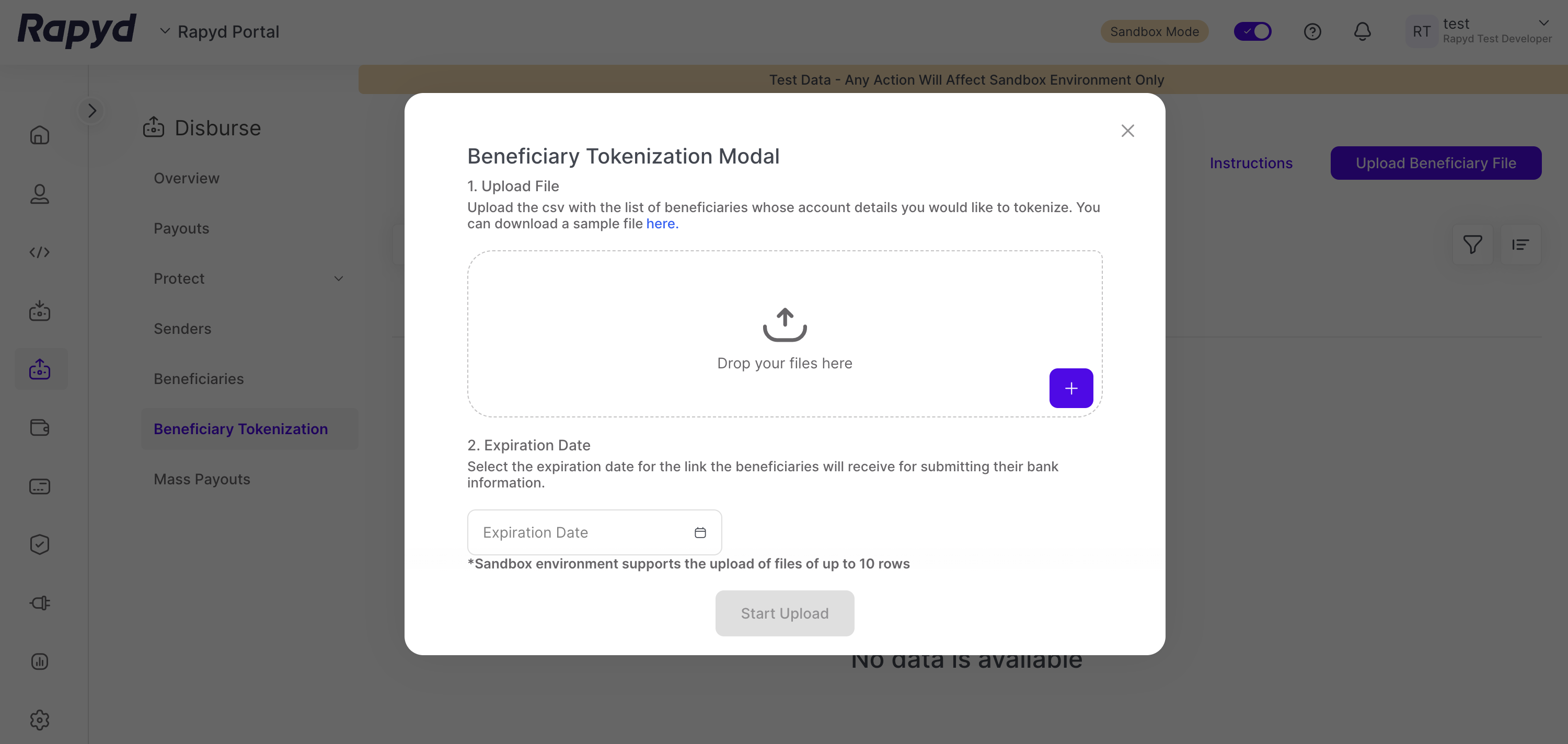The width and height of the screenshot is (1568, 744).
Task: Download the sample file via 'here' link
Action: pyautogui.click(x=661, y=224)
